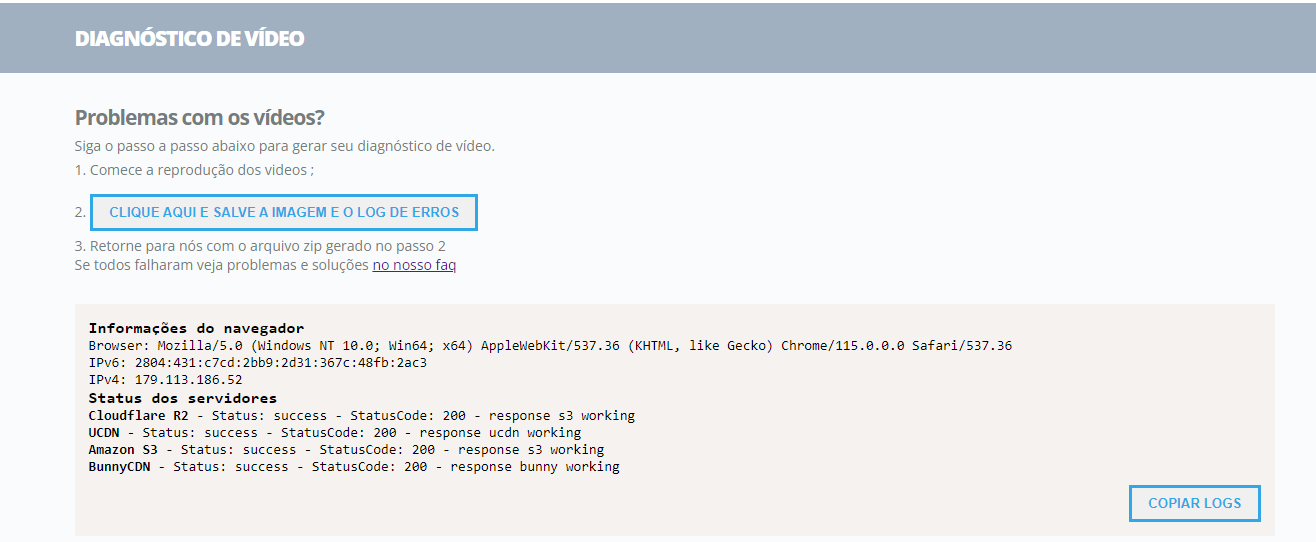Click the Chrome/115.0.0.0 version text
Image resolution: width=1316 pixels, height=542 pixels.
[x=842, y=346]
